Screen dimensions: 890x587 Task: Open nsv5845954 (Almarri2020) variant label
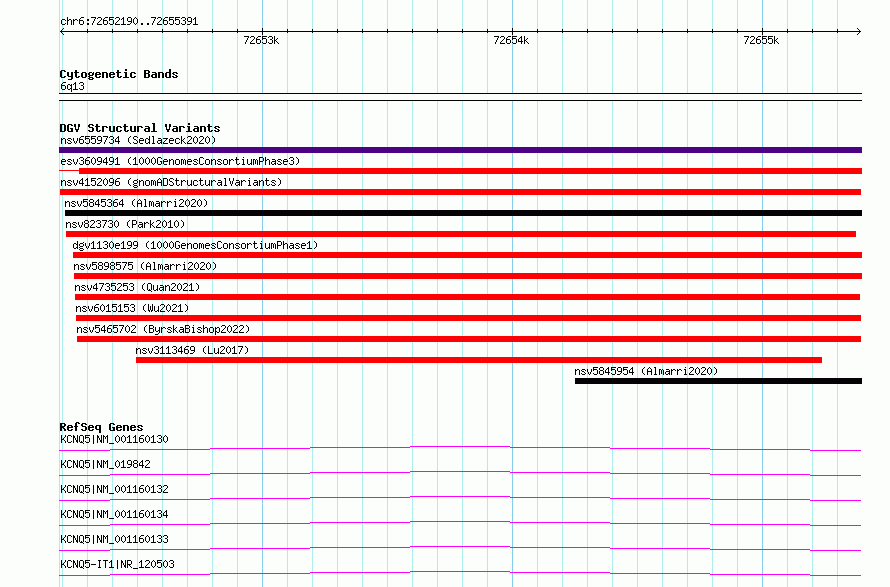(x=646, y=371)
